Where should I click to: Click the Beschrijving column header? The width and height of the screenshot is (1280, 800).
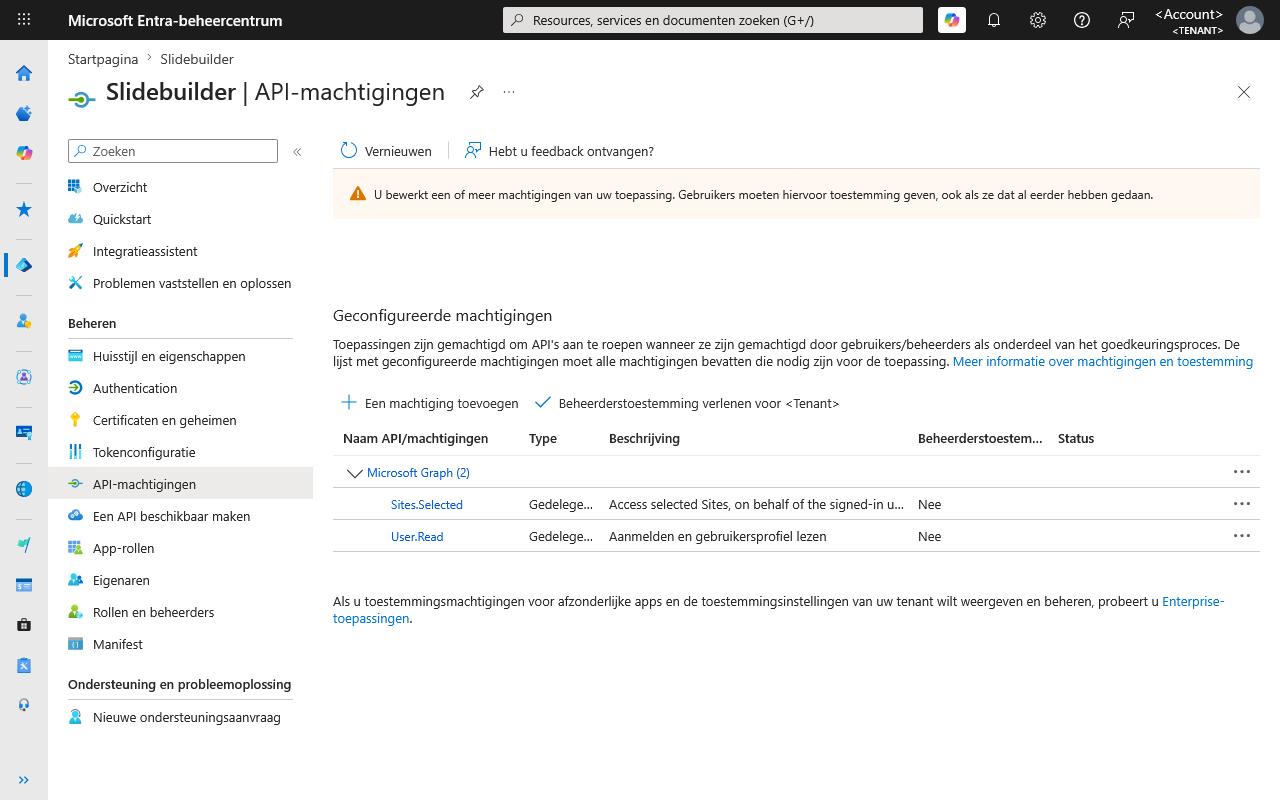(644, 439)
